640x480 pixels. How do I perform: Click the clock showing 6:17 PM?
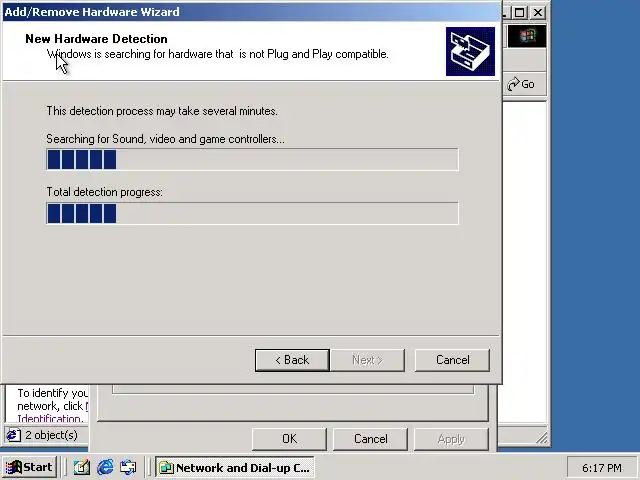tap(602, 468)
